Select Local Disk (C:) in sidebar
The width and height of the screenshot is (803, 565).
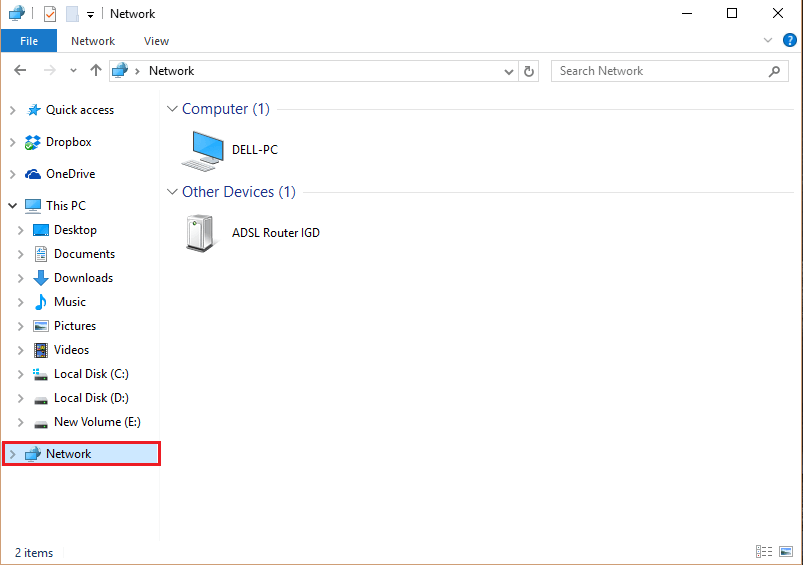91,374
